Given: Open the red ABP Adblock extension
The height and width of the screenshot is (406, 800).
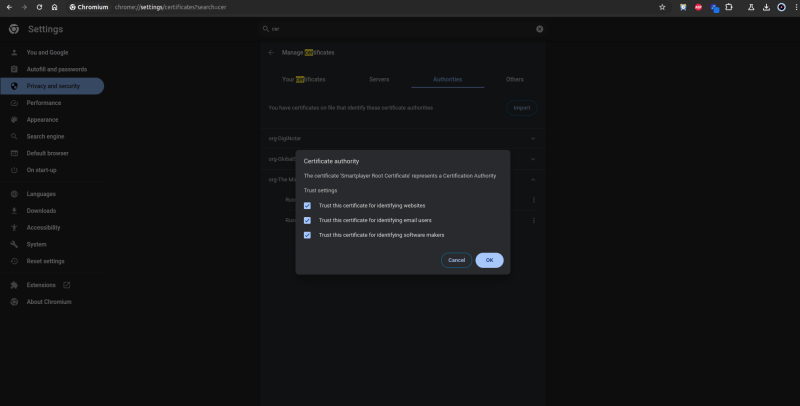Looking at the screenshot, I should click(x=698, y=7).
